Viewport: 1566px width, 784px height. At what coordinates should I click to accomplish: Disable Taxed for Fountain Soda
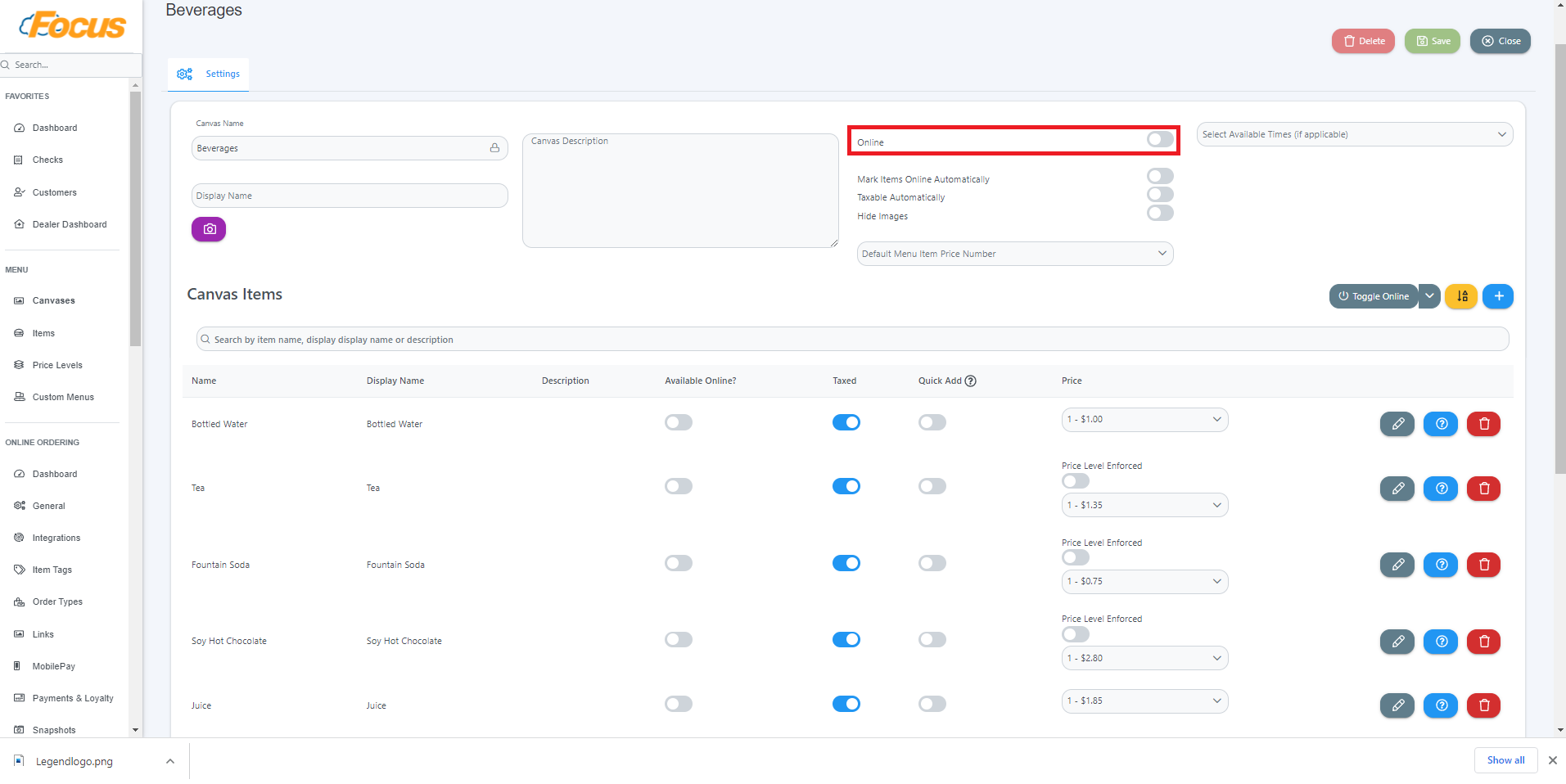coord(846,563)
